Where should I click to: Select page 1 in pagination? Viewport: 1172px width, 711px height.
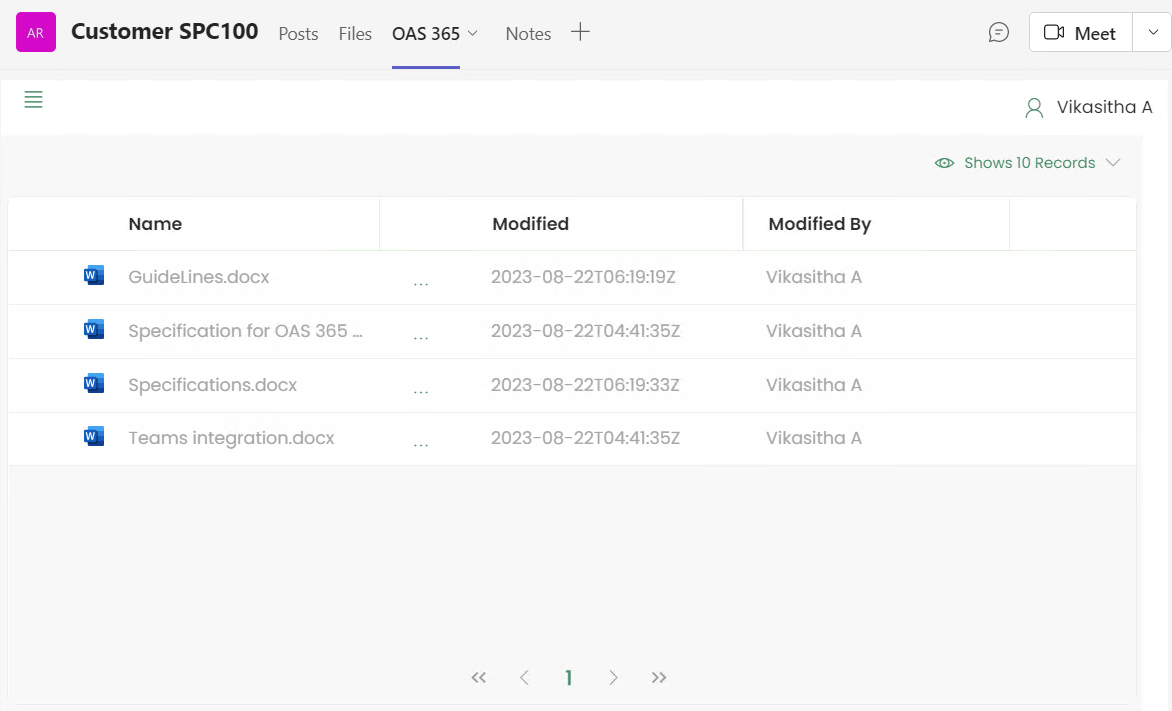pos(568,678)
